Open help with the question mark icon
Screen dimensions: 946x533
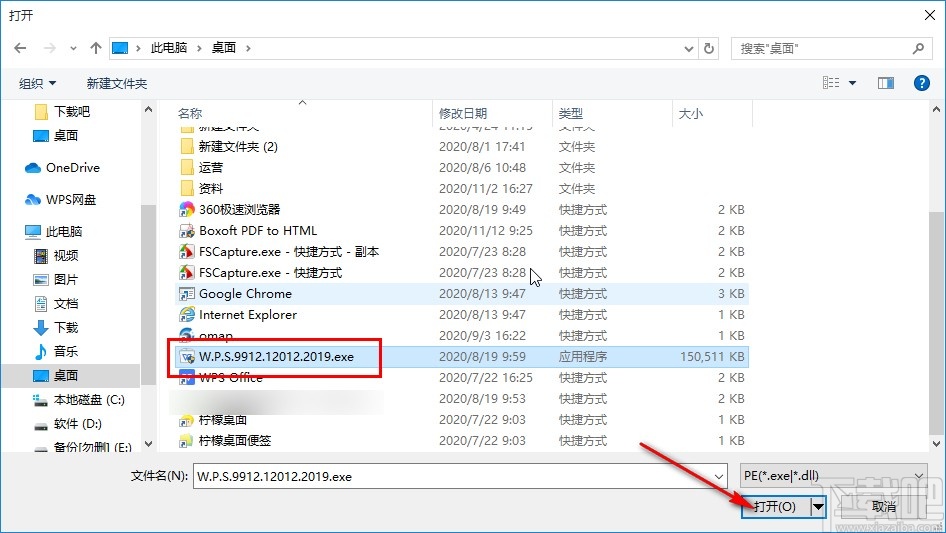click(921, 83)
